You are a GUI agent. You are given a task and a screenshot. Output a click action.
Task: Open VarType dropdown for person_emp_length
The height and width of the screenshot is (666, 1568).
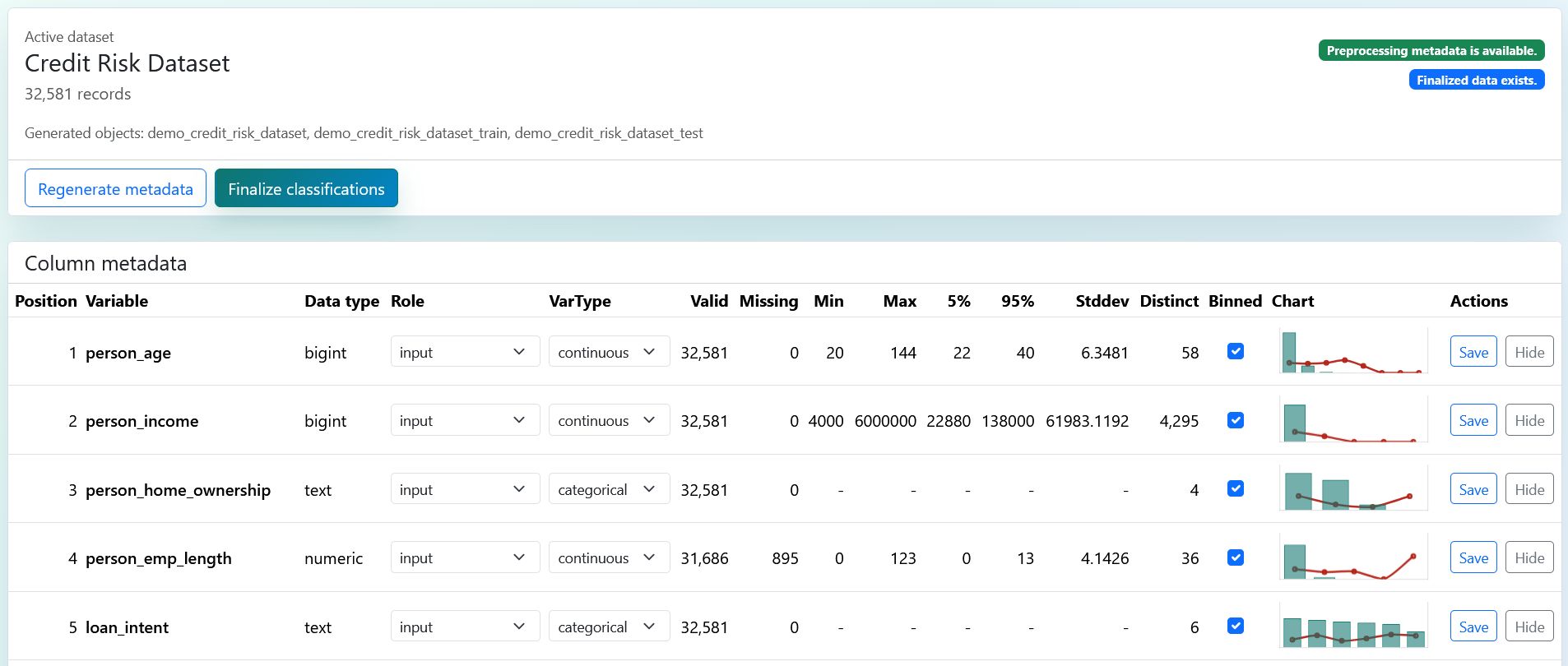[x=609, y=557]
